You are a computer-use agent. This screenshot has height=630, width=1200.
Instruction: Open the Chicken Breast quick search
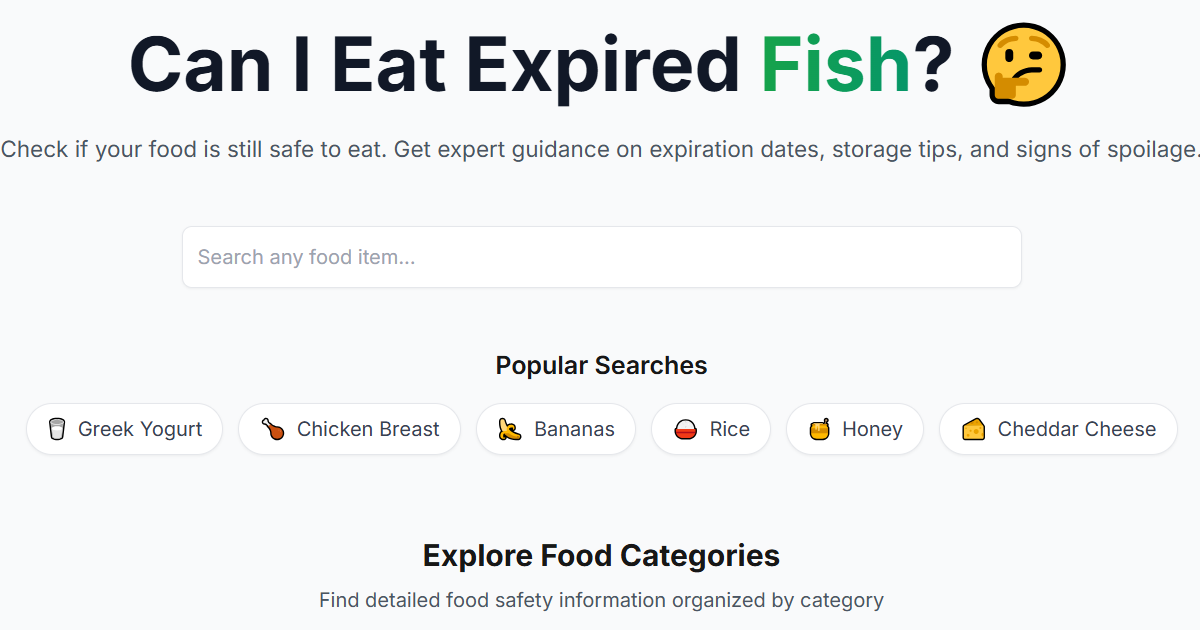(x=349, y=428)
